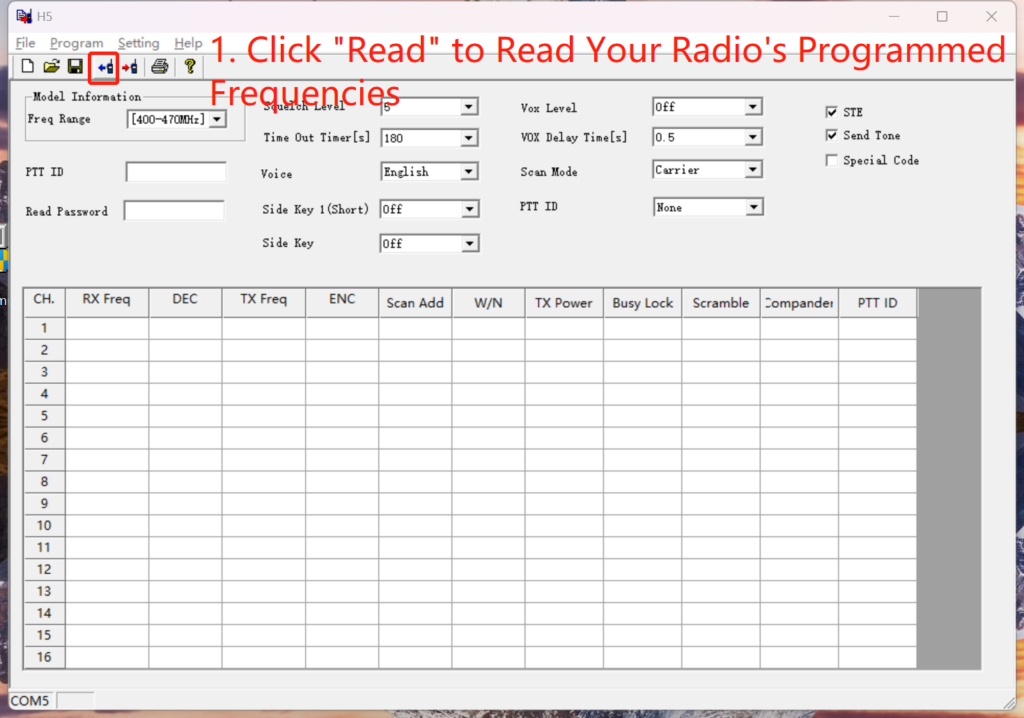Select channel row 13 header
1024x718 pixels.
[x=44, y=591]
